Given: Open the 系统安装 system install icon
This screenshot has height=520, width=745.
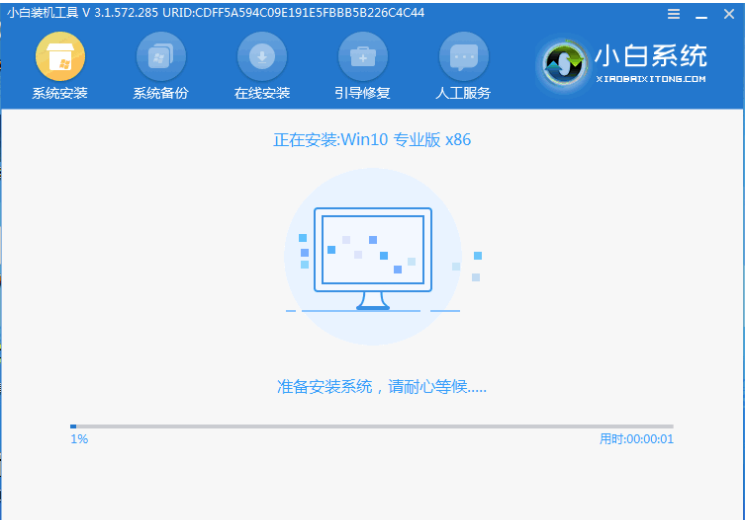Looking at the screenshot, I should click(x=60, y=57).
